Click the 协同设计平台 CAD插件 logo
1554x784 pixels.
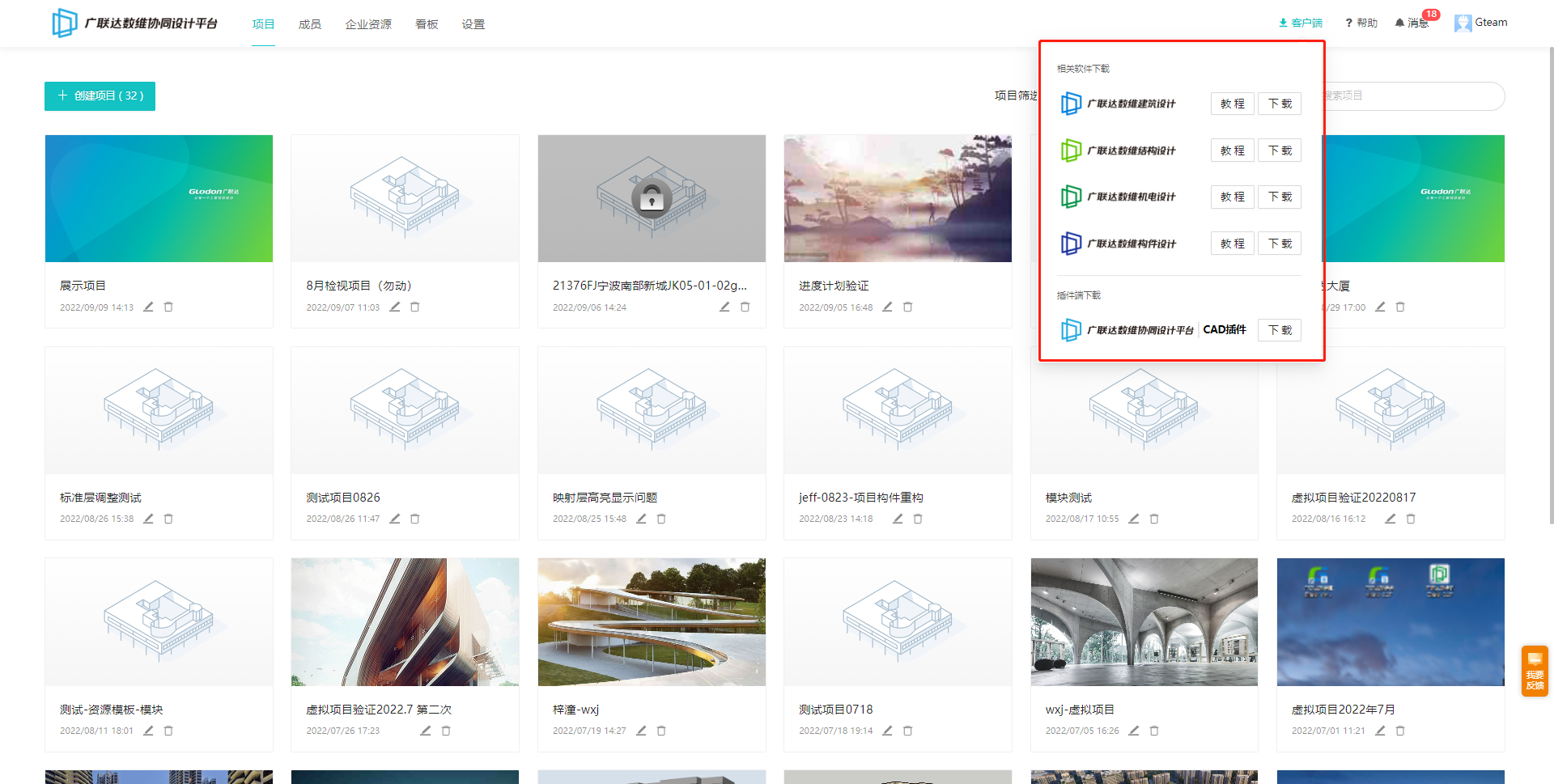click(1071, 330)
